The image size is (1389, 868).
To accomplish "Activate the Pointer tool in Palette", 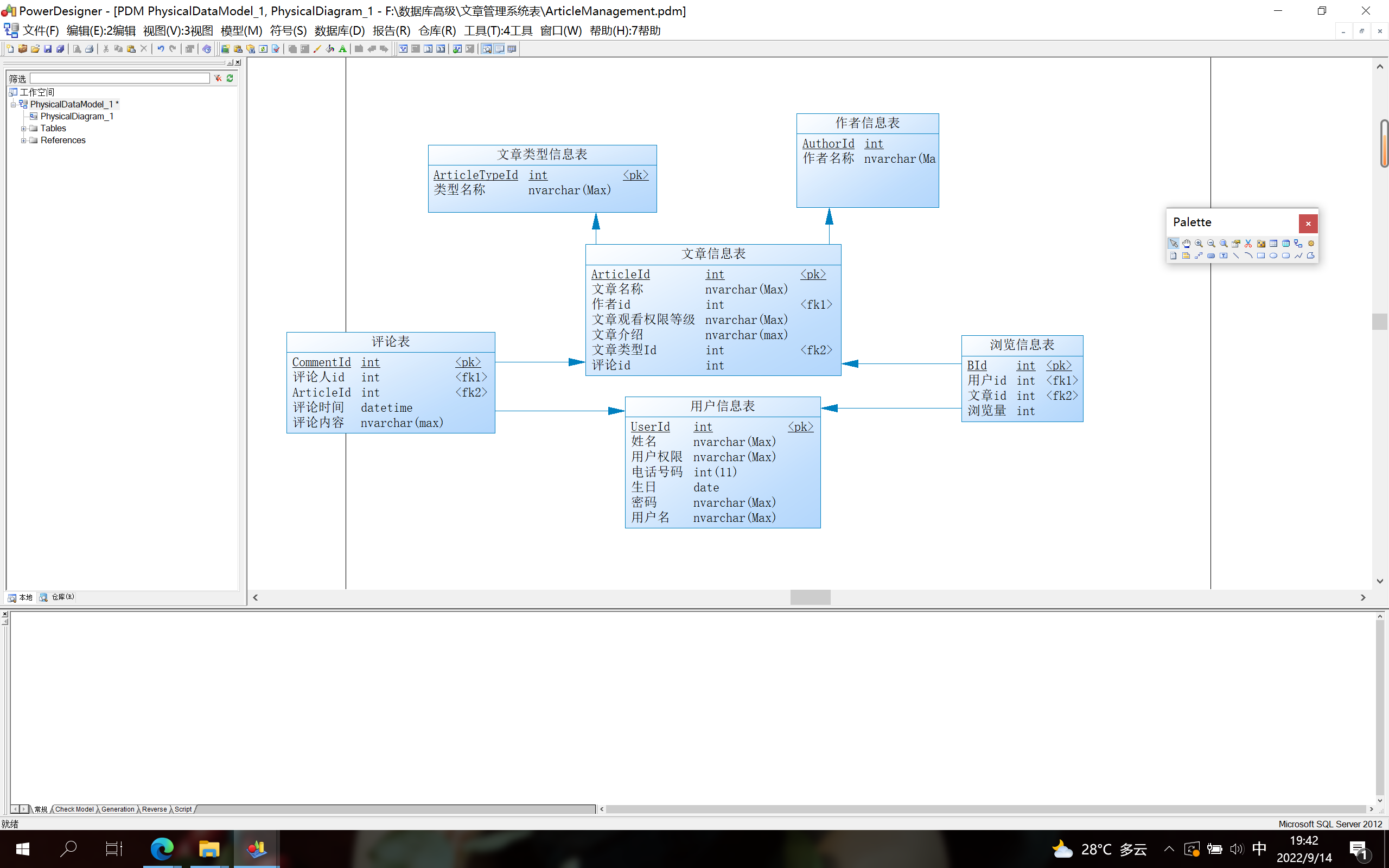I will click(x=1173, y=244).
